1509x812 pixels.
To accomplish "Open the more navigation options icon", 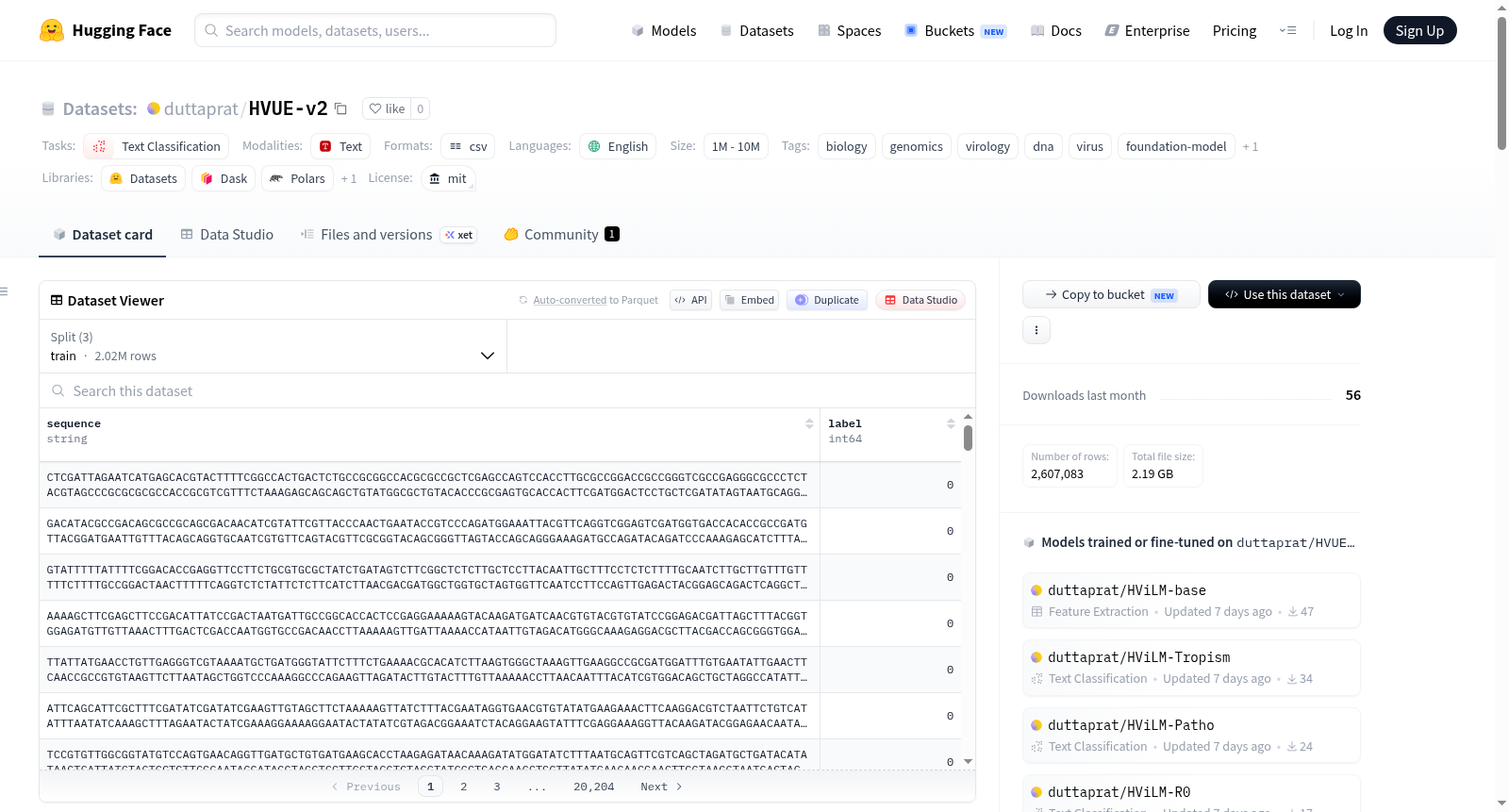I will coord(1287,30).
